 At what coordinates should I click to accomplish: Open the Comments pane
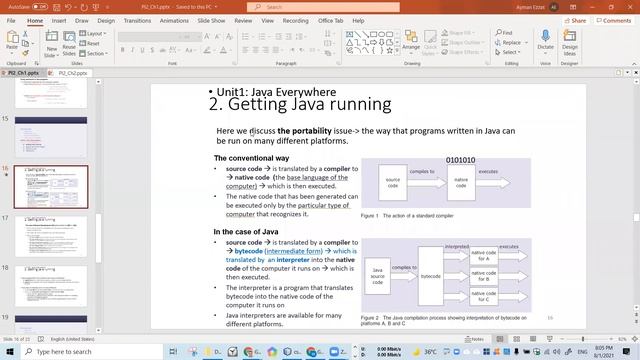point(613,20)
